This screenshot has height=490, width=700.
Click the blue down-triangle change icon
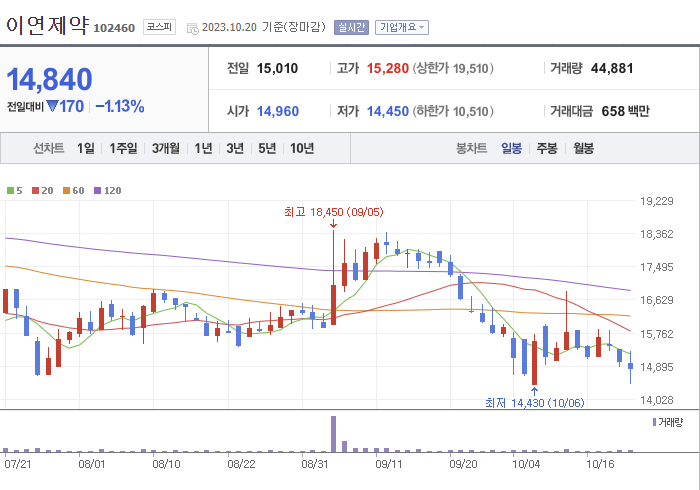tap(52, 107)
